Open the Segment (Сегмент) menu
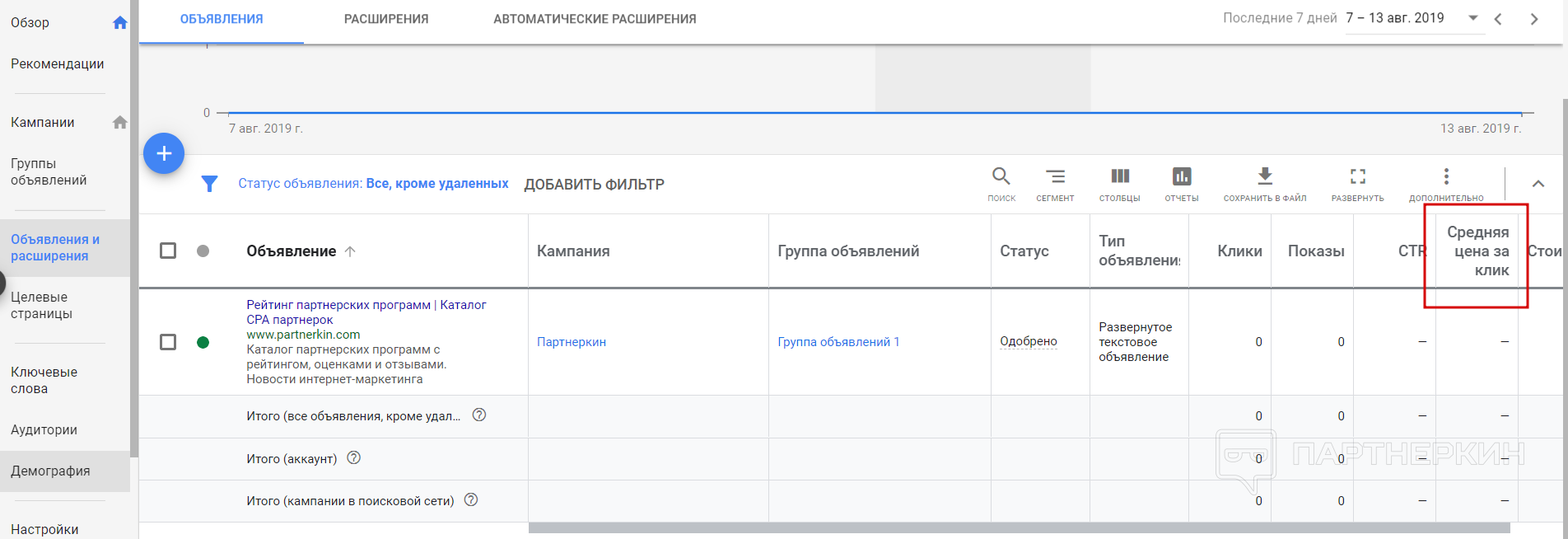 tap(1055, 177)
